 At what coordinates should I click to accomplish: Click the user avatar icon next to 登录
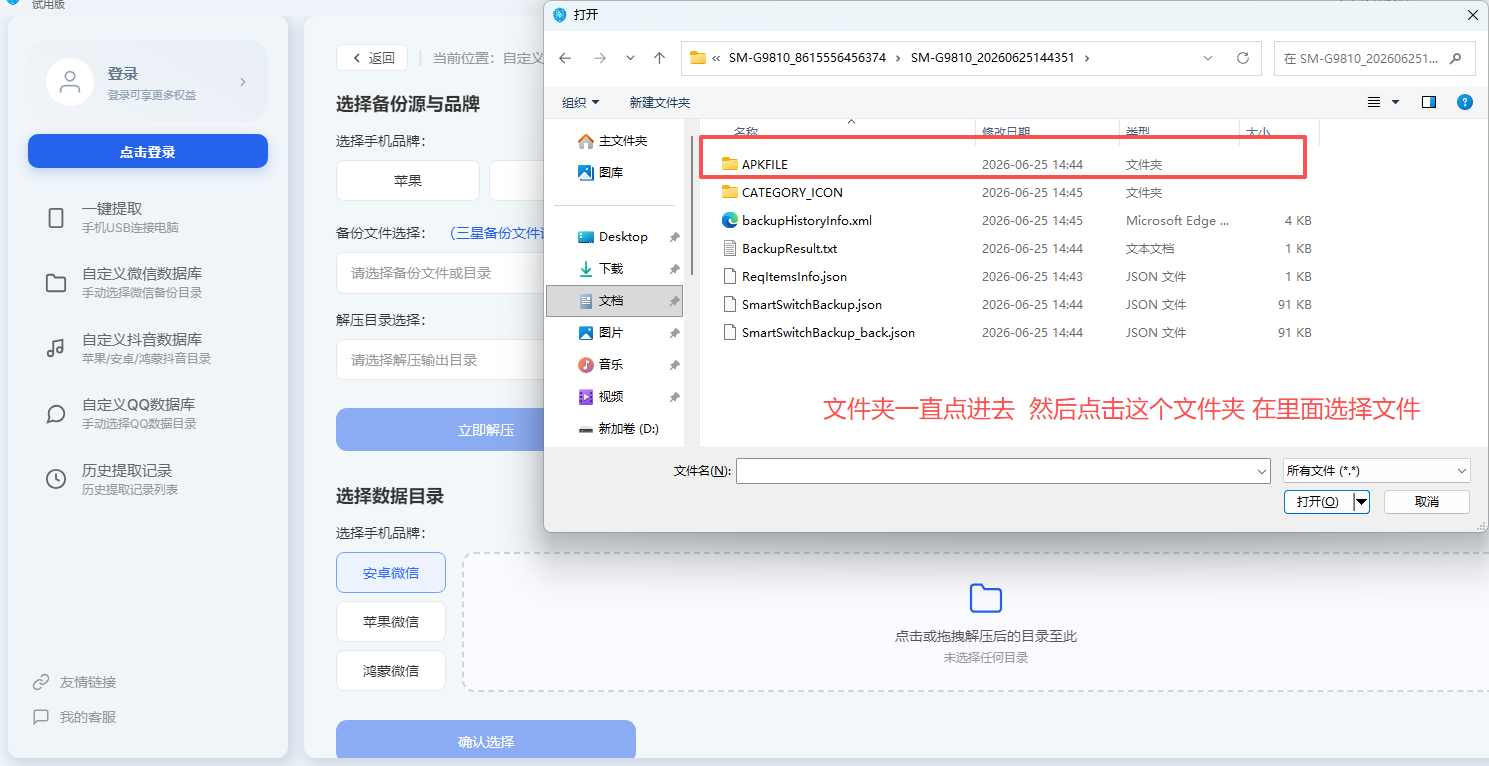[70, 82]
